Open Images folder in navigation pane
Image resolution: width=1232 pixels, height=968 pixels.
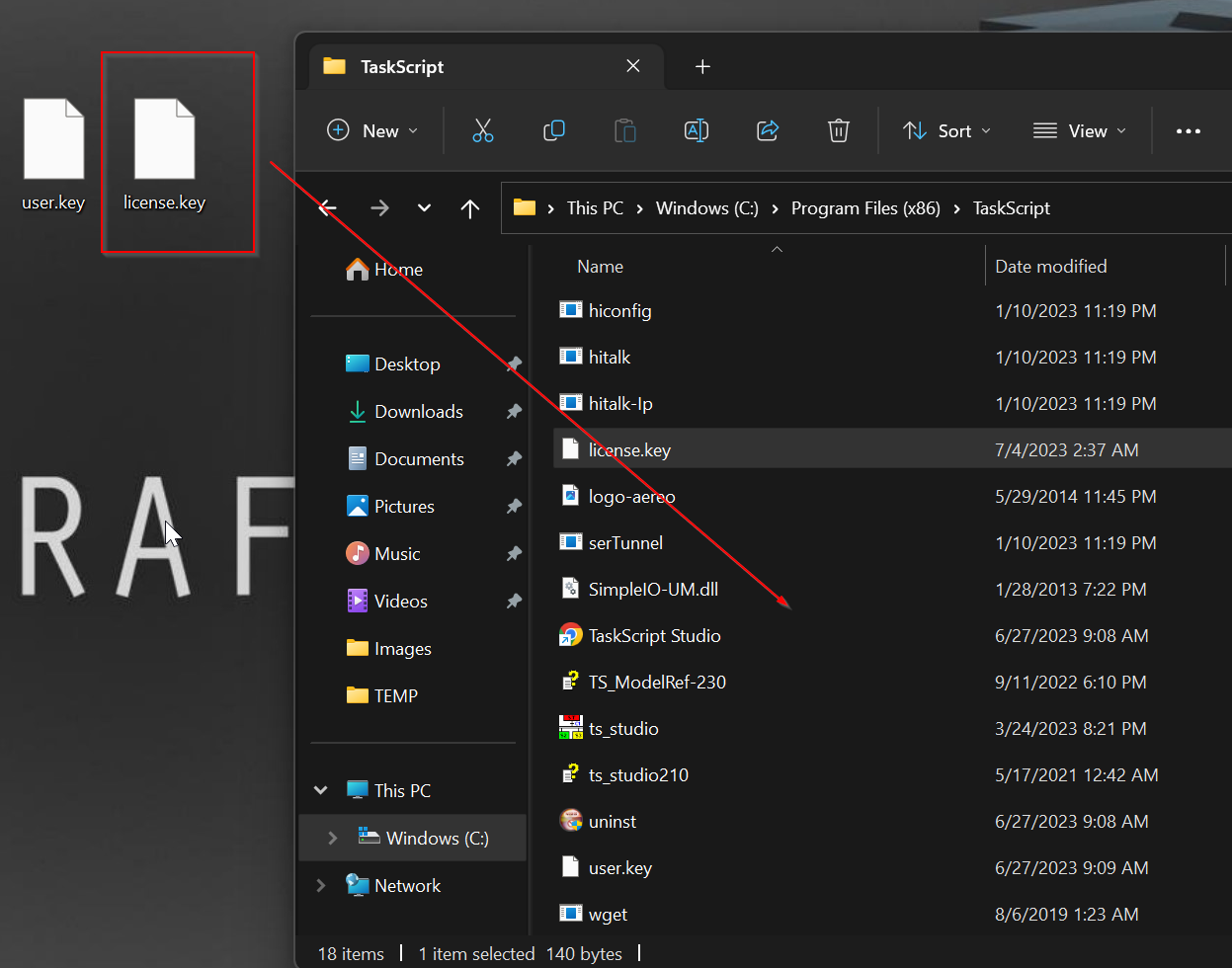(402, 648)
